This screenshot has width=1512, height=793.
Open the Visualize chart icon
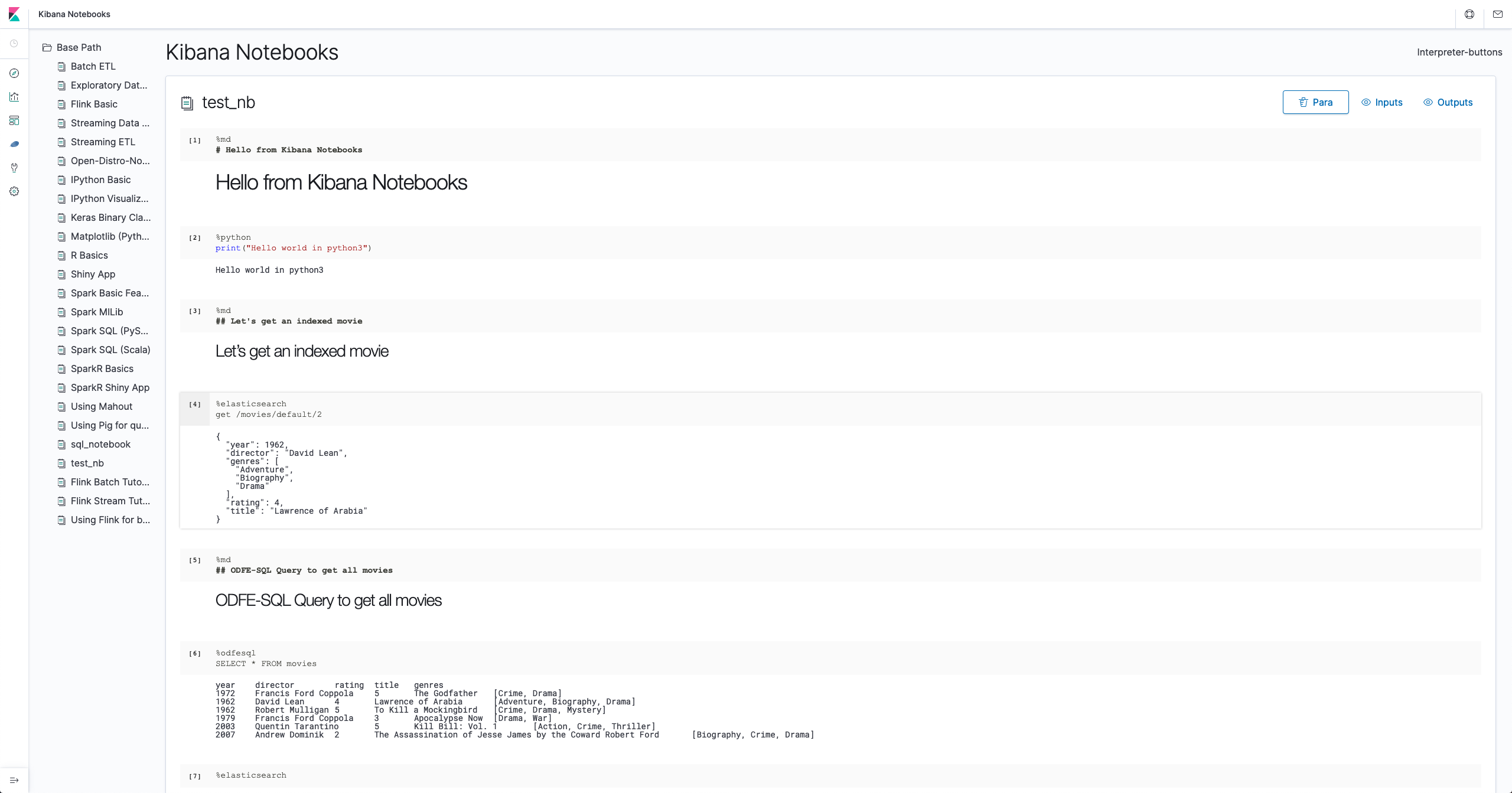tap(14, 97)
